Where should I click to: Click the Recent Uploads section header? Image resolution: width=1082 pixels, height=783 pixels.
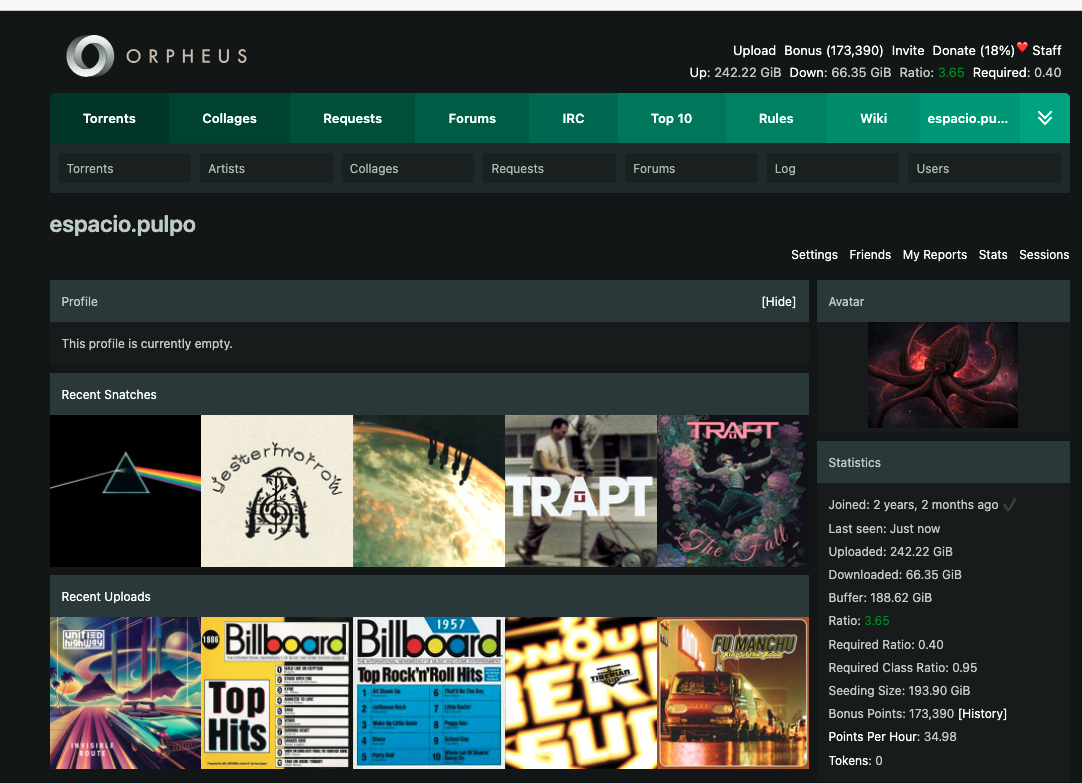pyautogui.click(x=429, y=597)
